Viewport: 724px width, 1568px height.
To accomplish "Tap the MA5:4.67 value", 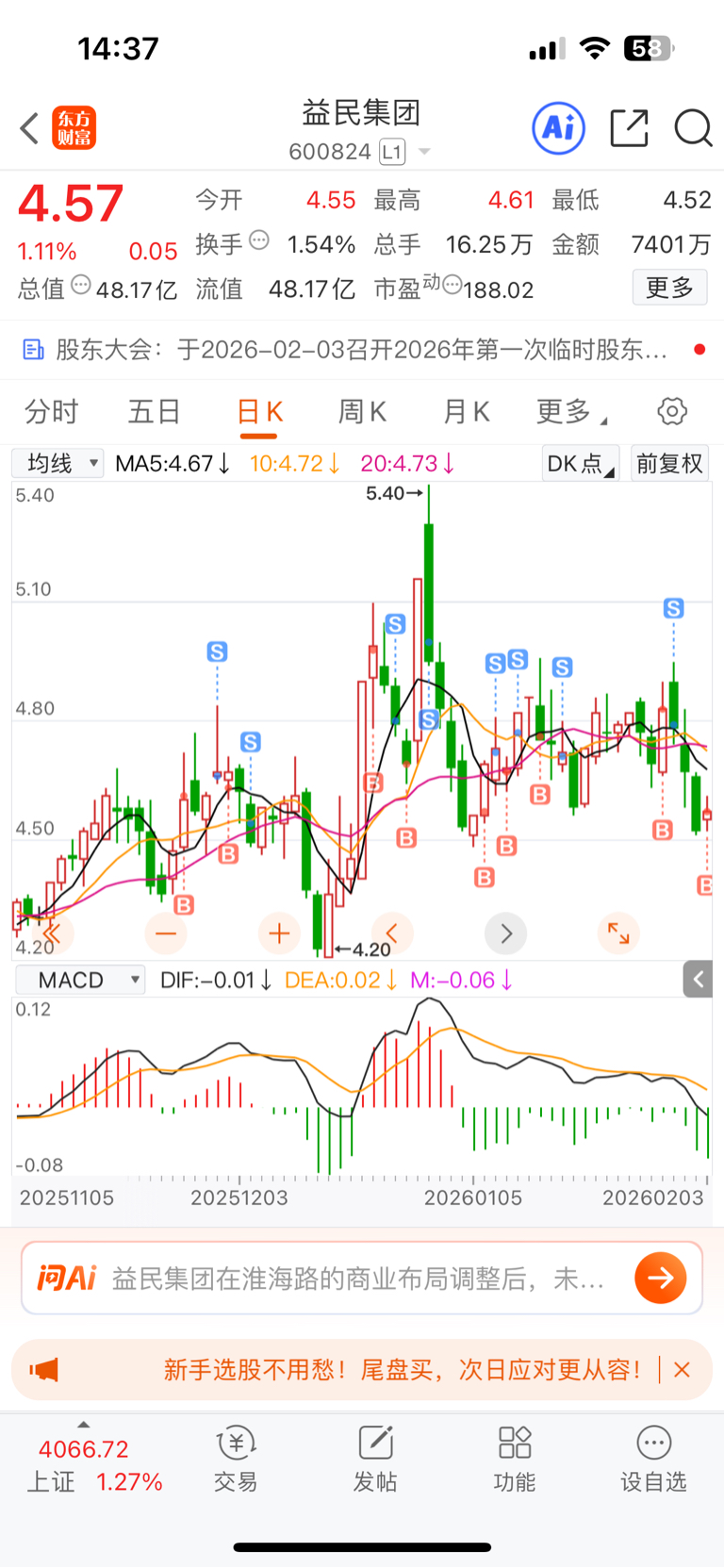I will tap(173, 463).
